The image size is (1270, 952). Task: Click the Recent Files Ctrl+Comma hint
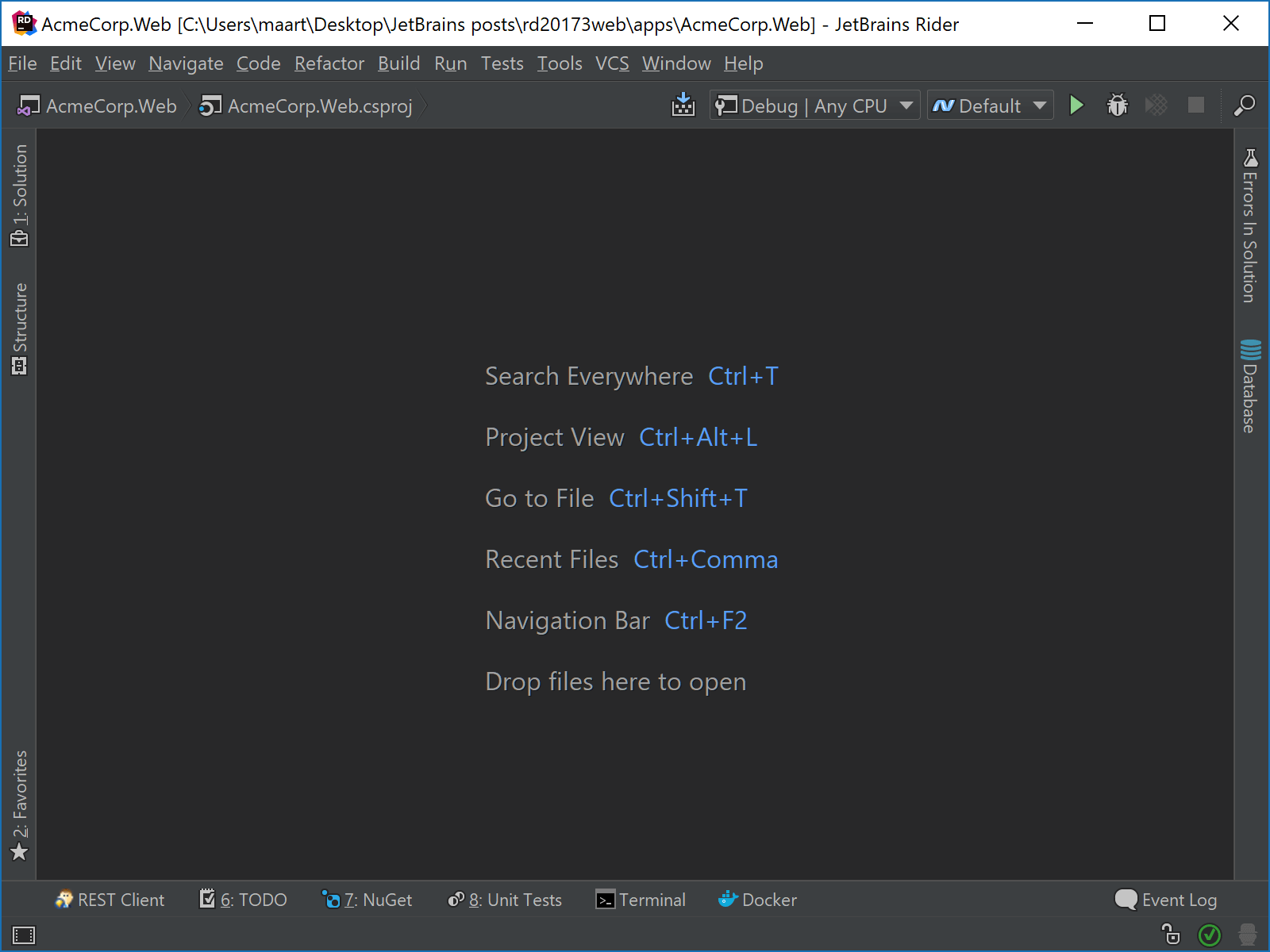(x=632, y=559)
